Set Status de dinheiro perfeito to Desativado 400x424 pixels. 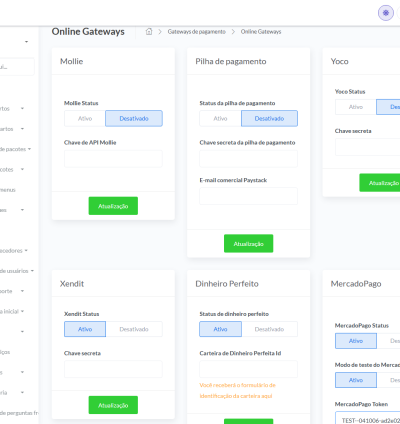pyautogui.click(x=269, y=329)
